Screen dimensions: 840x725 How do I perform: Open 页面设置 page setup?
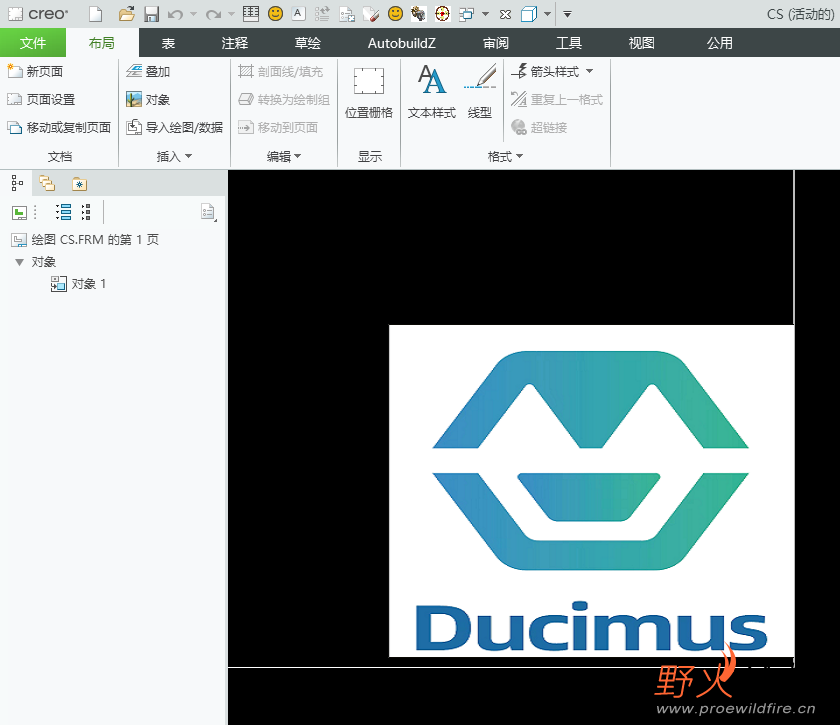pyautogui.click(x=41, y=99)
